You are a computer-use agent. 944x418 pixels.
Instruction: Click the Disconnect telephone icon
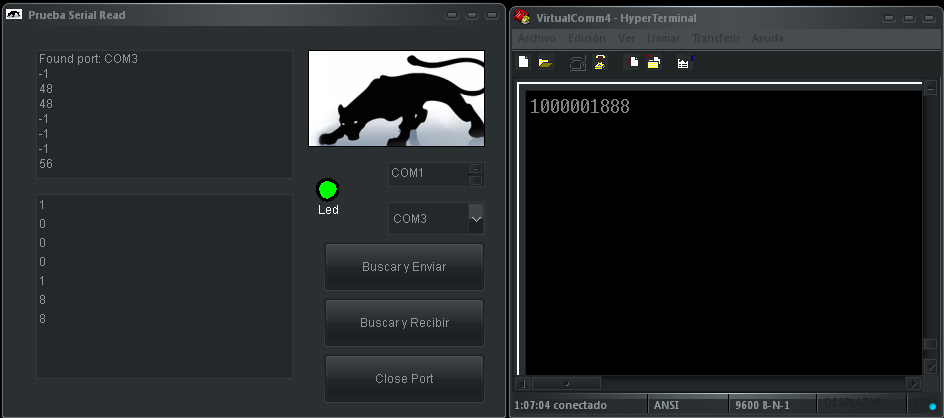[x=600, y=62]
